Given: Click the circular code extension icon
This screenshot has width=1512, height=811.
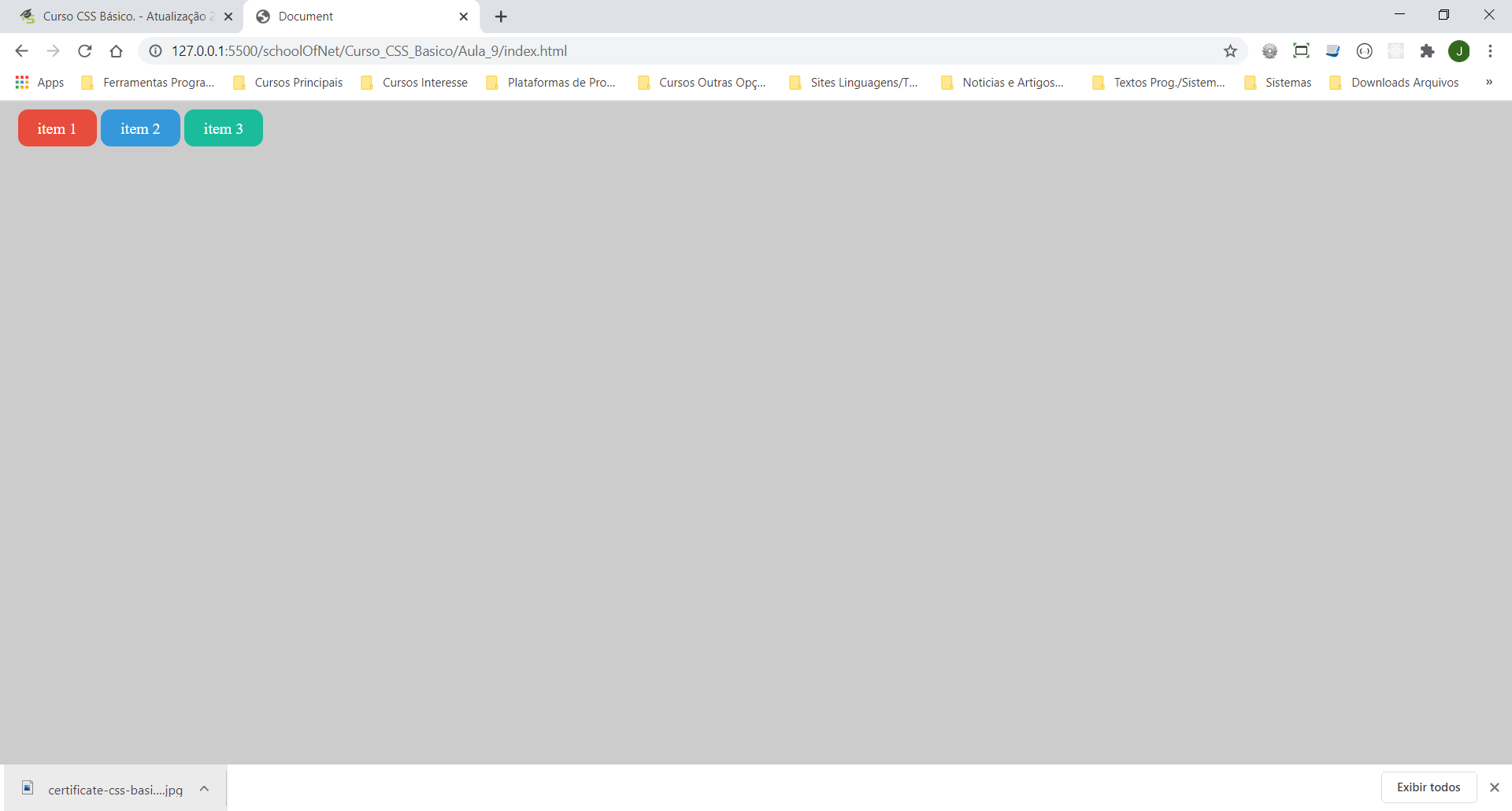Looking at the screenshot, I should 1364,51.
